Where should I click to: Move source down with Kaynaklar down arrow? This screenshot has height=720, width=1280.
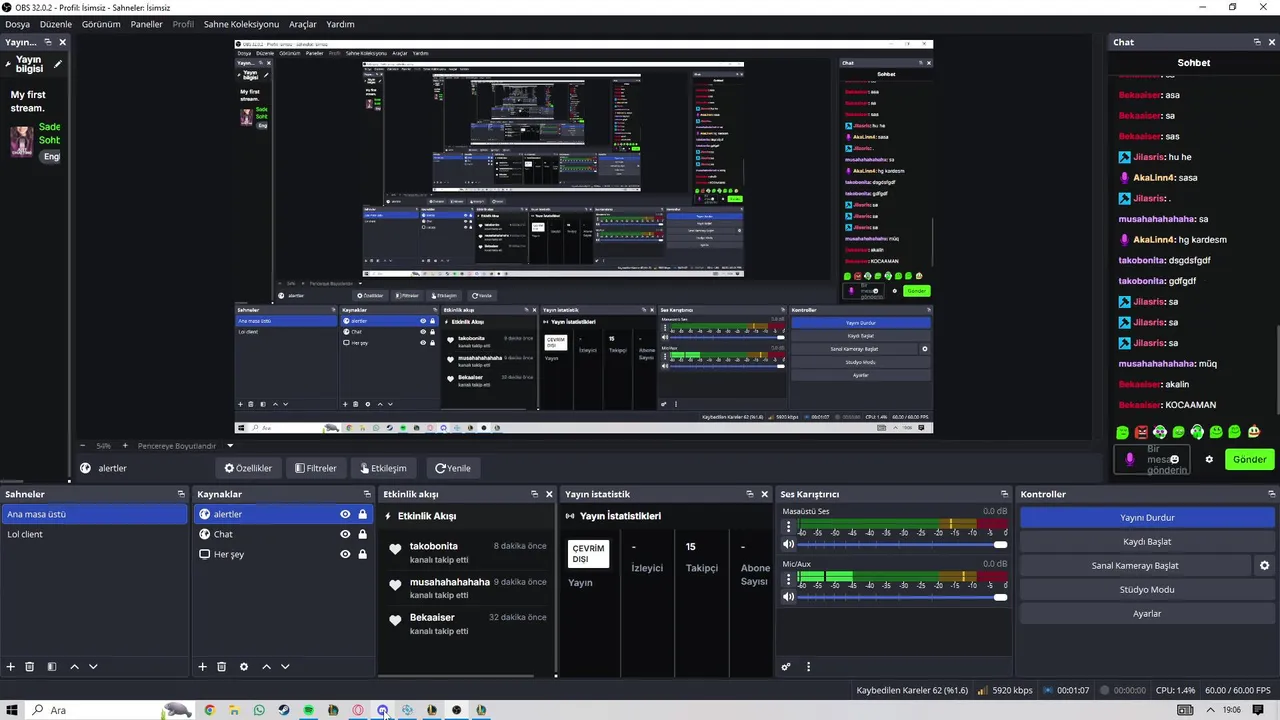[285, 667]
